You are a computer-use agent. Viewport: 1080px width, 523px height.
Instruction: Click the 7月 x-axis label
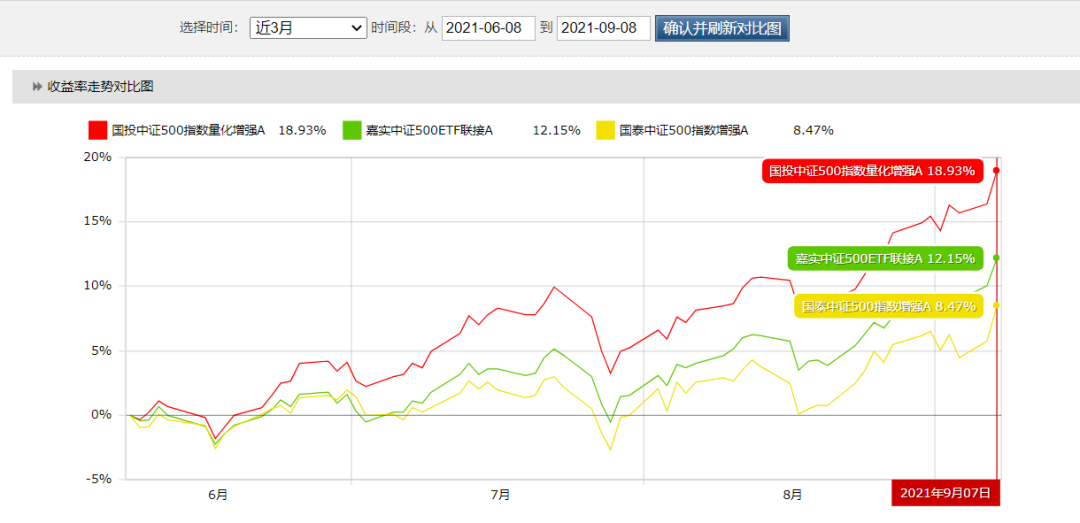click(501, 495)
